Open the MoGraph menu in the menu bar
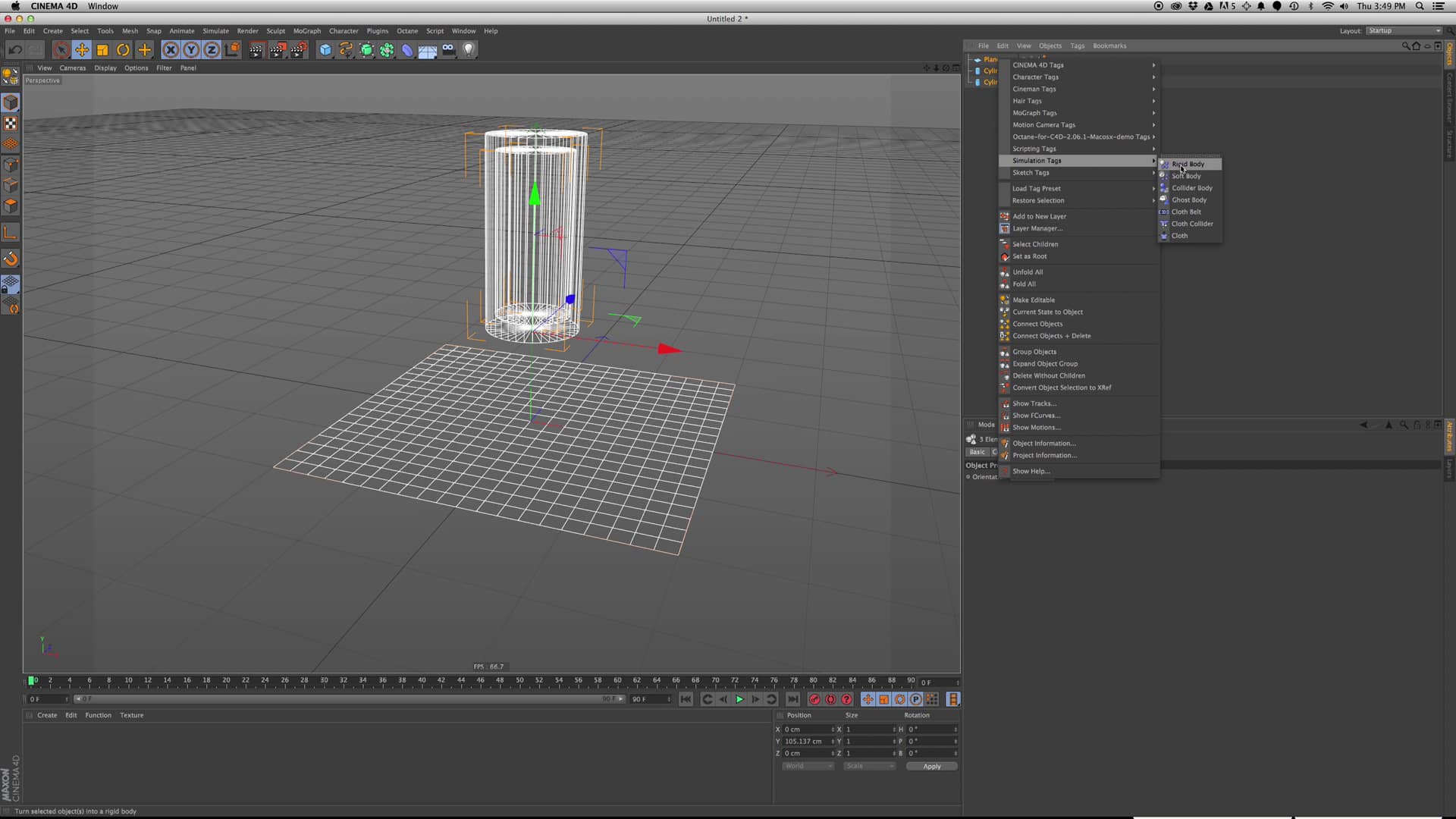The height and width of the screenshot is (819, 1456). coord(306,30)
